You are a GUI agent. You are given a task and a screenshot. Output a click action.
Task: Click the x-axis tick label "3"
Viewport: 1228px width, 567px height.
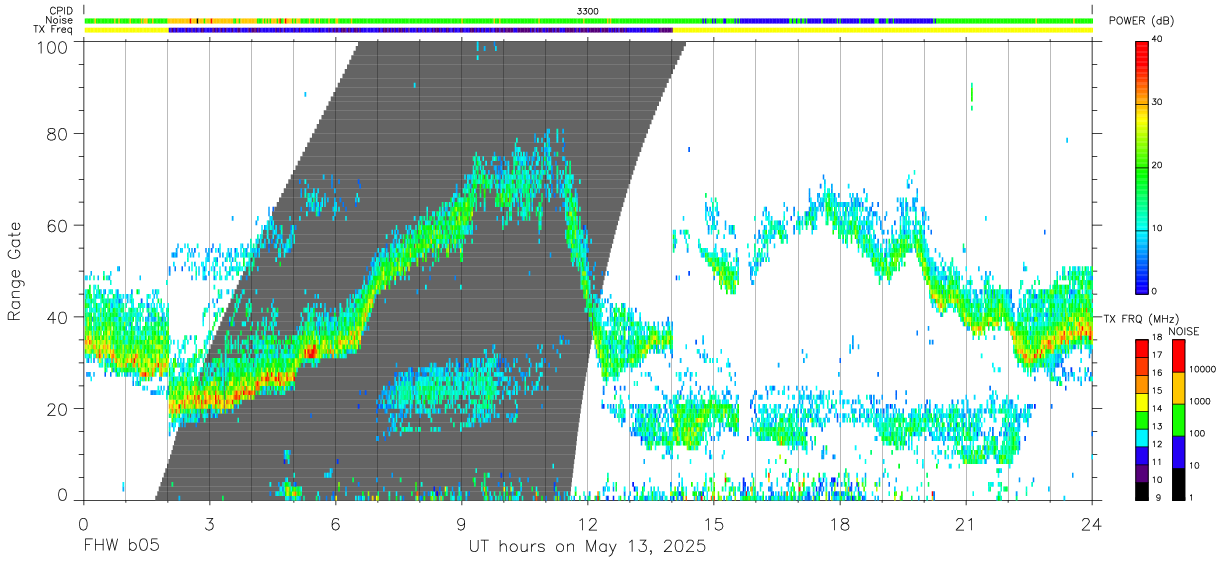pyautogui.click(x=210, y=524)
